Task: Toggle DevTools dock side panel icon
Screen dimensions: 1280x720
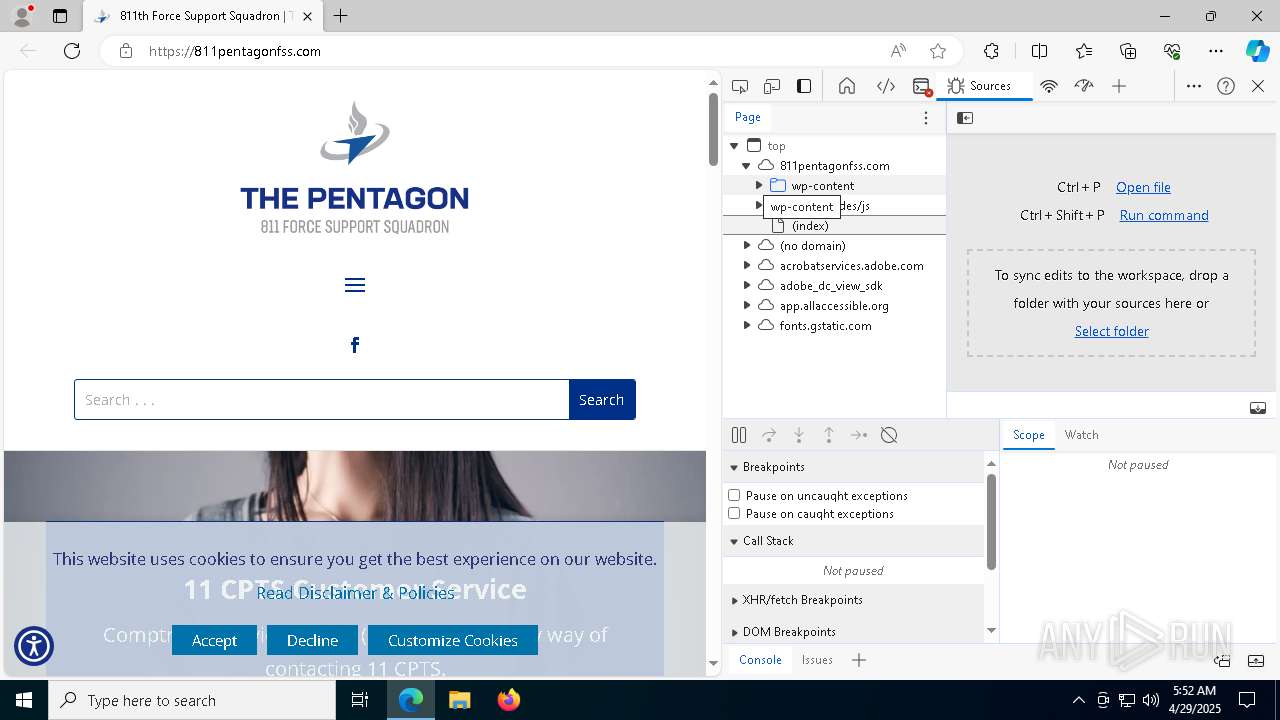Action: pyautogui.click(x=804, y=86)
